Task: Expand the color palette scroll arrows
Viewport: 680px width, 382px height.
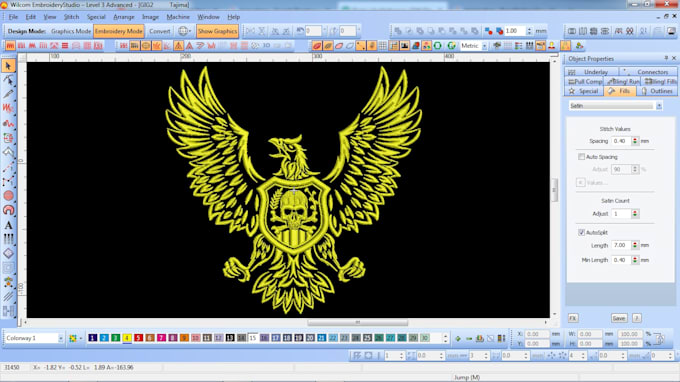Action: (x=445, y=338)
